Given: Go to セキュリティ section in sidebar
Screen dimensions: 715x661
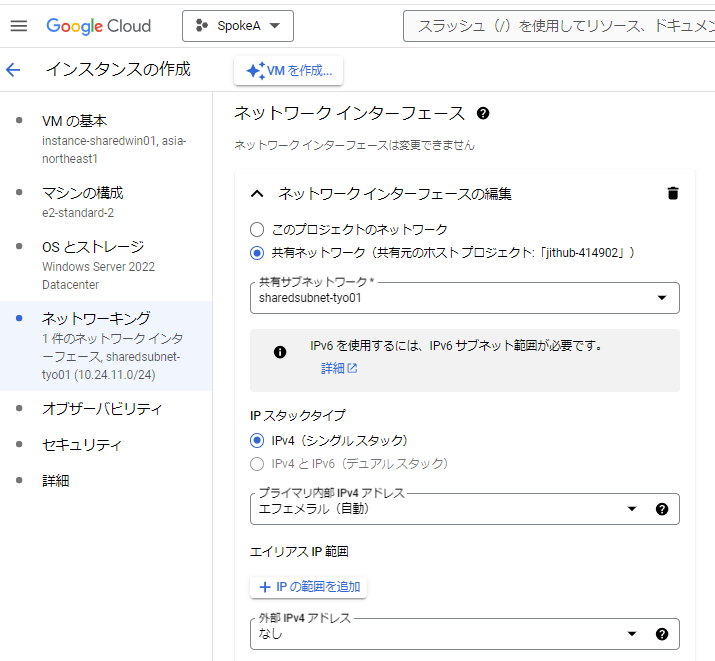Looking at the screenshot, I should 82,445.
